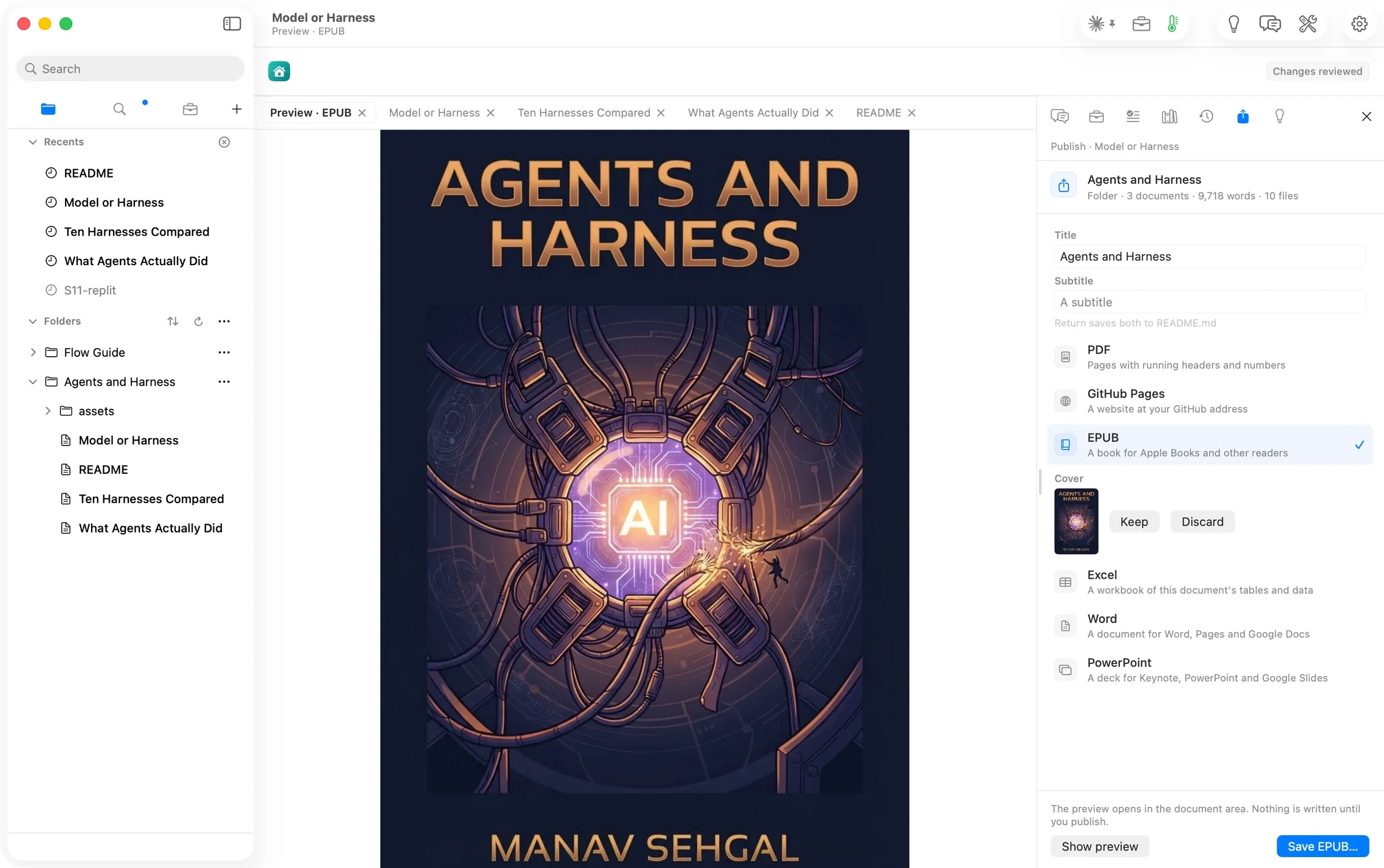Image resolution: width=1384 pixels, height=868 pixels.
Task: Collapse the Agents and Harness folder
Action: (x=33, y=382)
